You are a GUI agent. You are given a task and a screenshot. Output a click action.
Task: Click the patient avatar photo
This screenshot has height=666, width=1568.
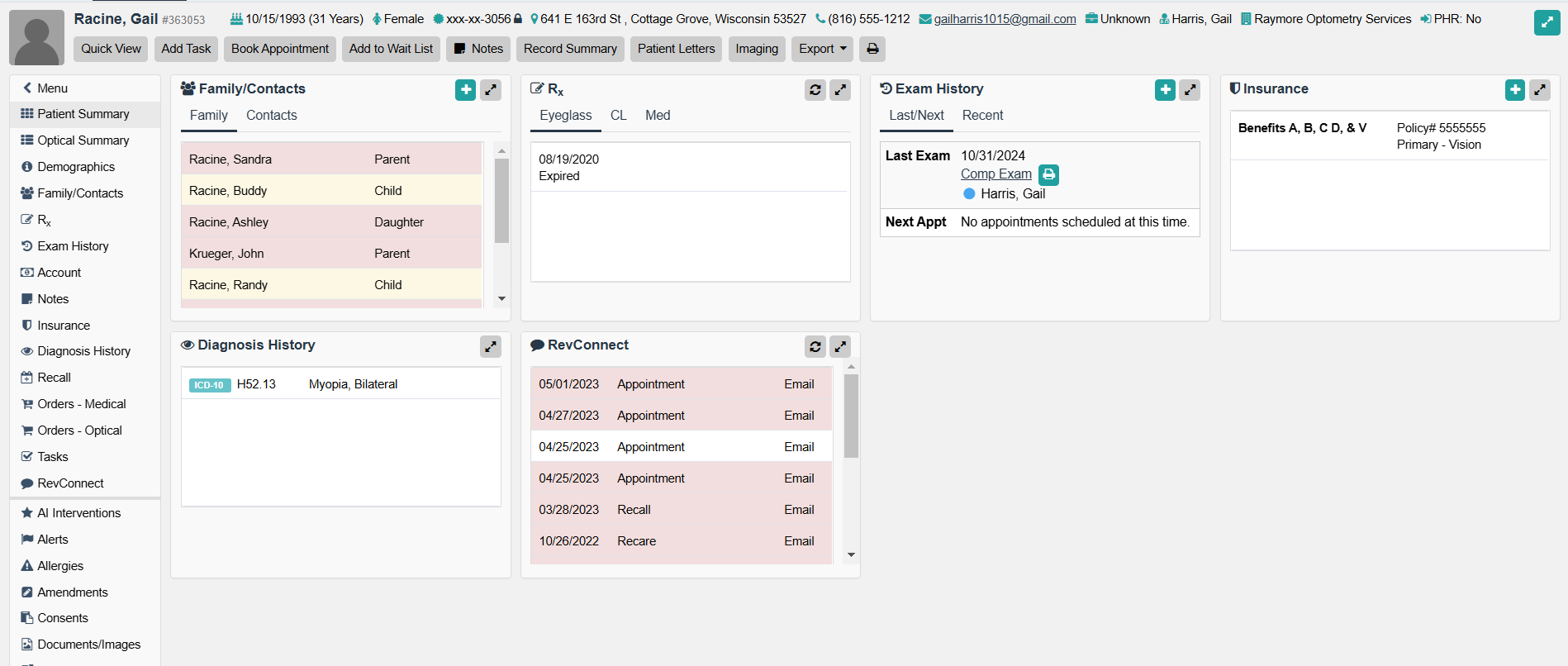point(37,37)
